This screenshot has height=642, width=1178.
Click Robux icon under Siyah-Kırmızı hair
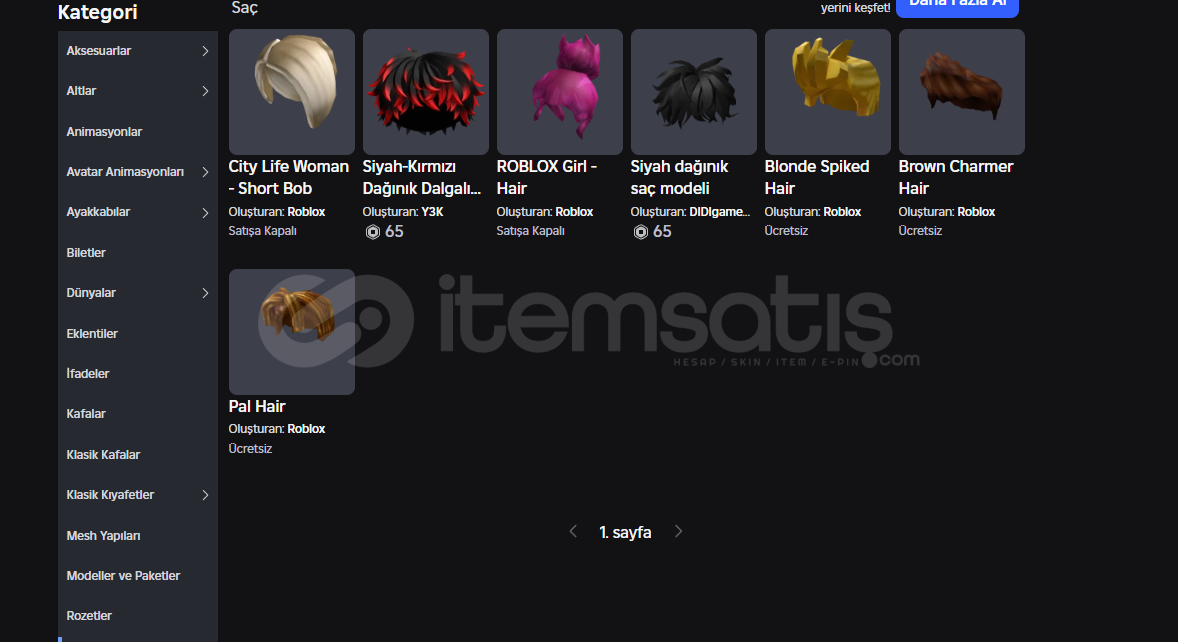tap(373, 232)
